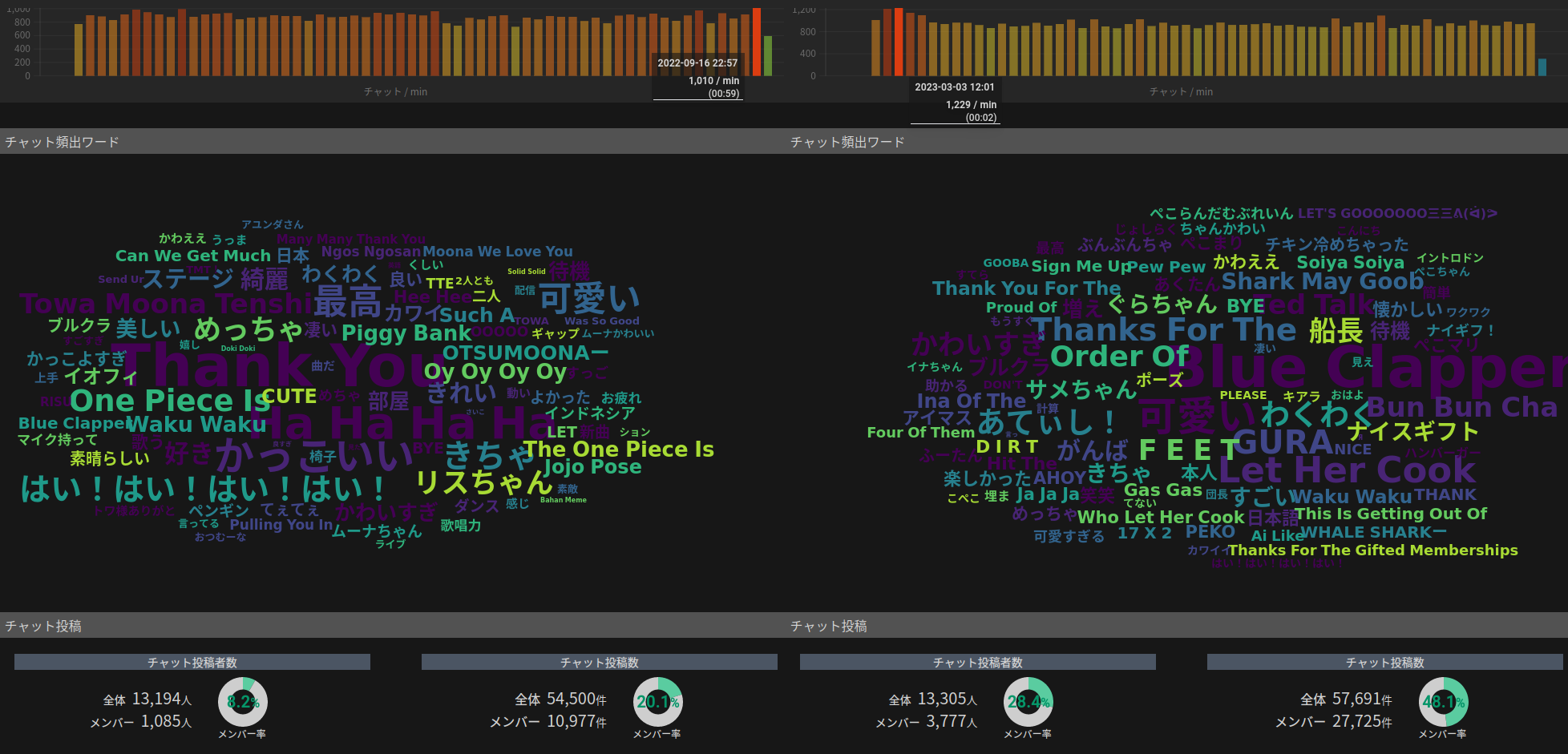This screenshot has width=1568, height=754.
Task: Click "This Is Getting Out Of" phrase
Action: tap(1391, 514)
